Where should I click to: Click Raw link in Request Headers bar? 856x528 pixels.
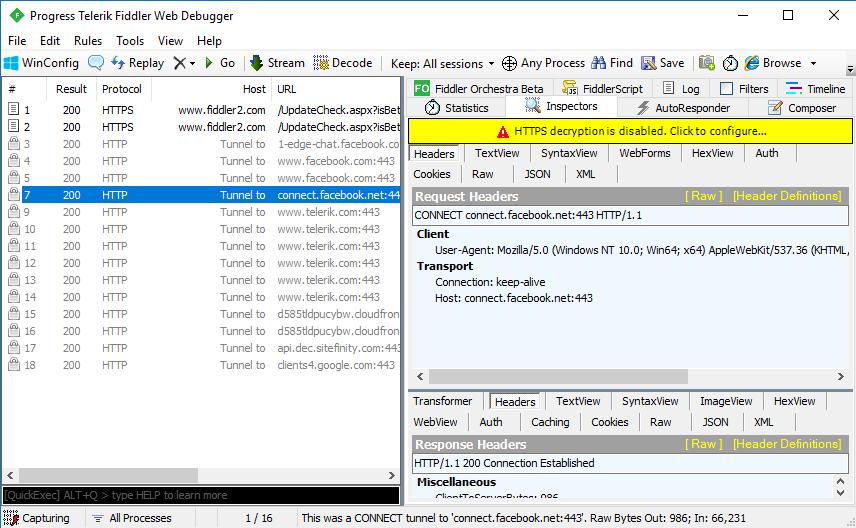point(704,196)
